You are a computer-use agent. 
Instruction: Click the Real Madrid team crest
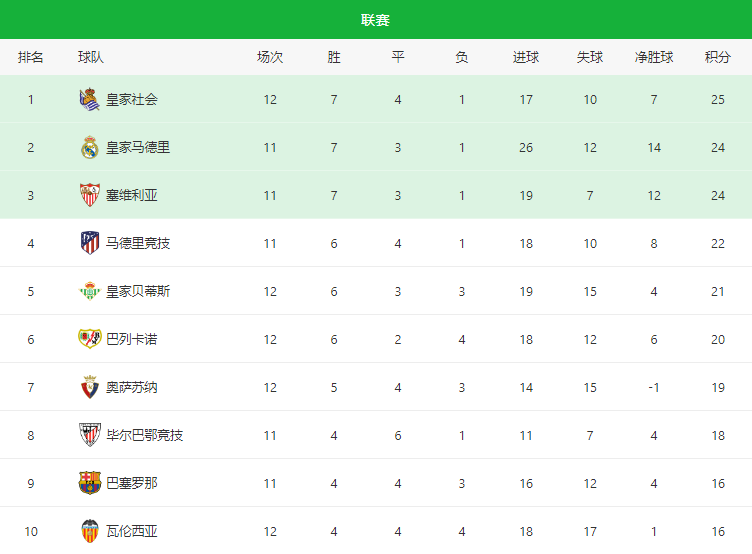pos(90,147)
